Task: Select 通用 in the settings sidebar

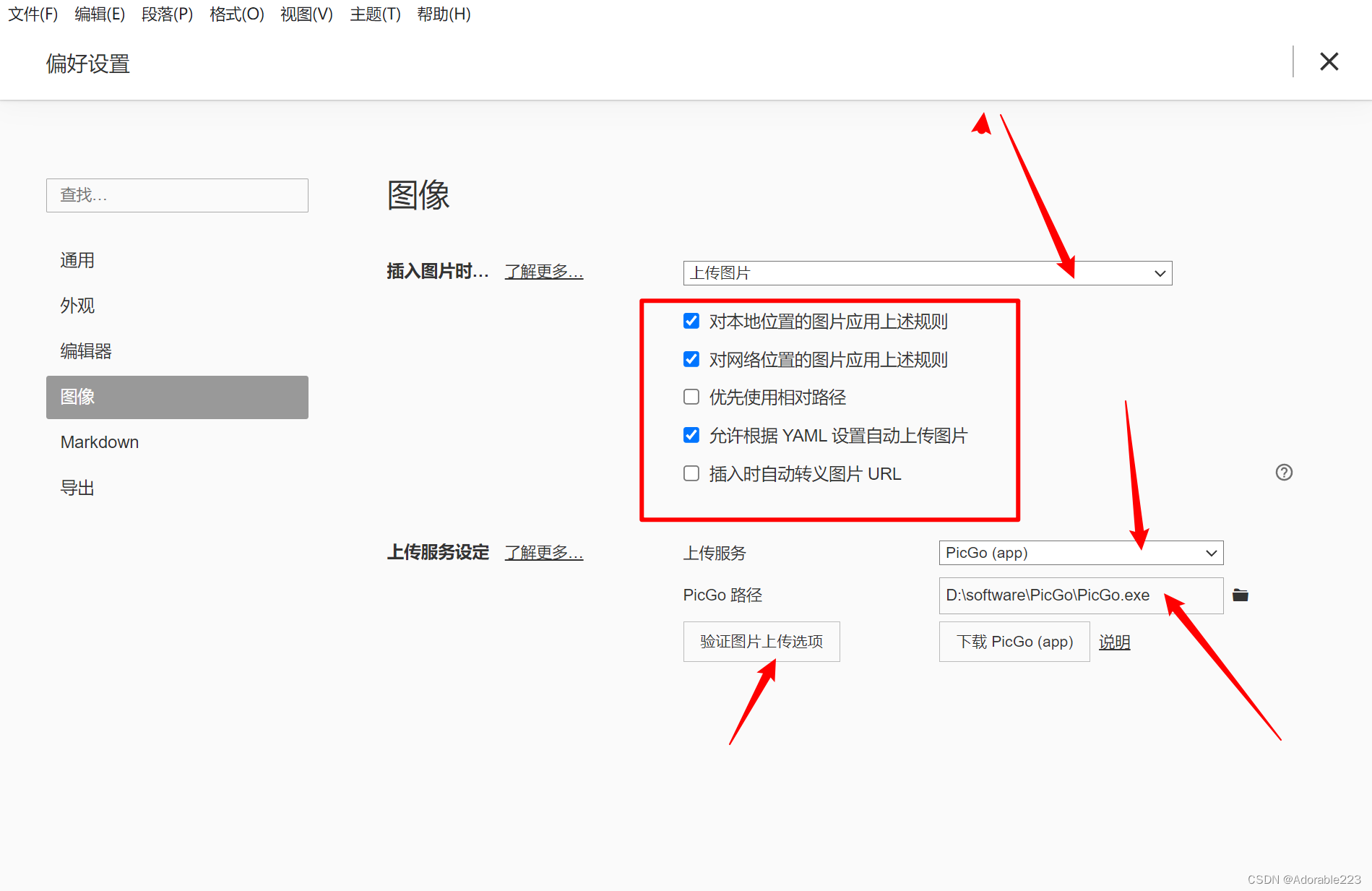Action: click(x=177, y=260)
